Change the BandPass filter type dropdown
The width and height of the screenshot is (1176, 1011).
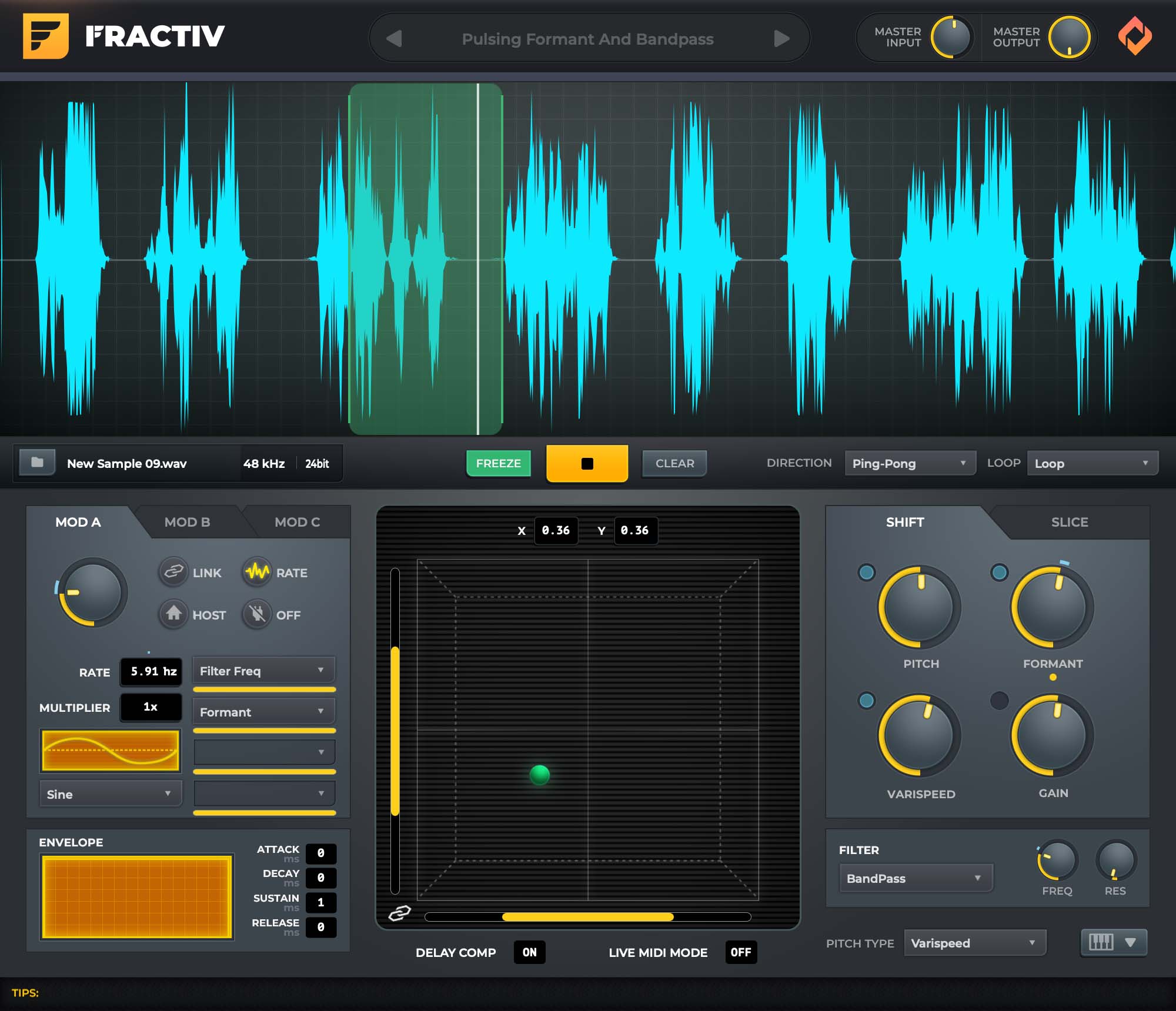click(915, 878)
